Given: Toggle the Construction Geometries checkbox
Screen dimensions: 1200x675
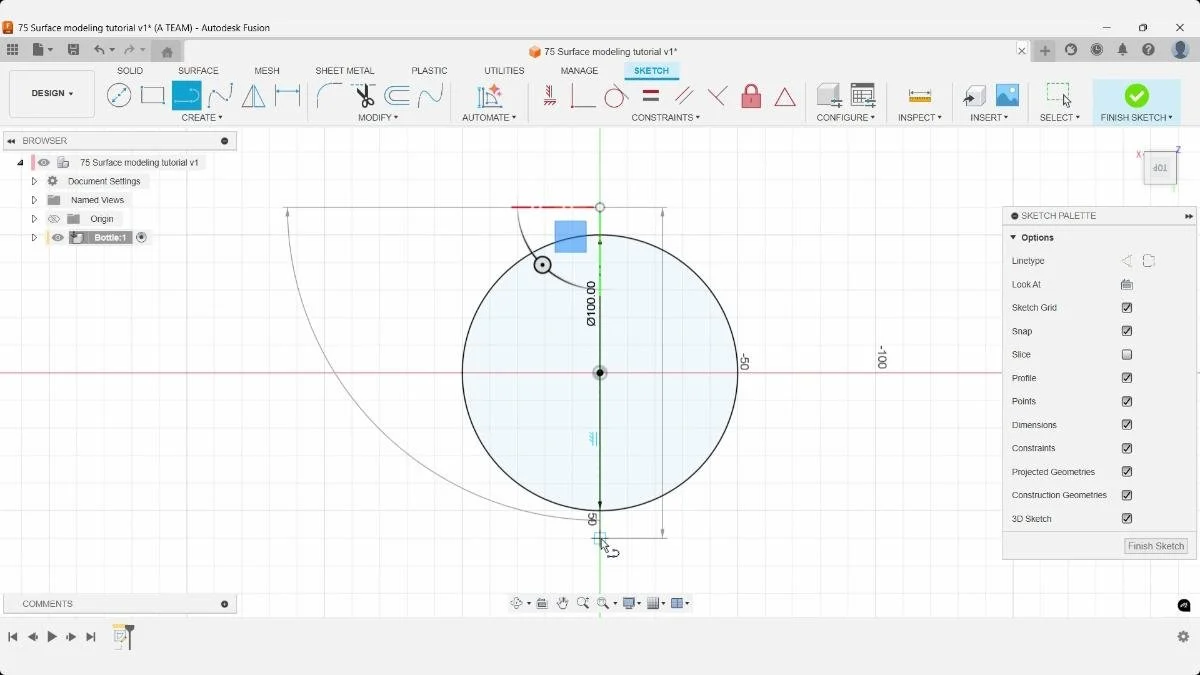Looking at the screenshot, I should (x=1127, y=495).
